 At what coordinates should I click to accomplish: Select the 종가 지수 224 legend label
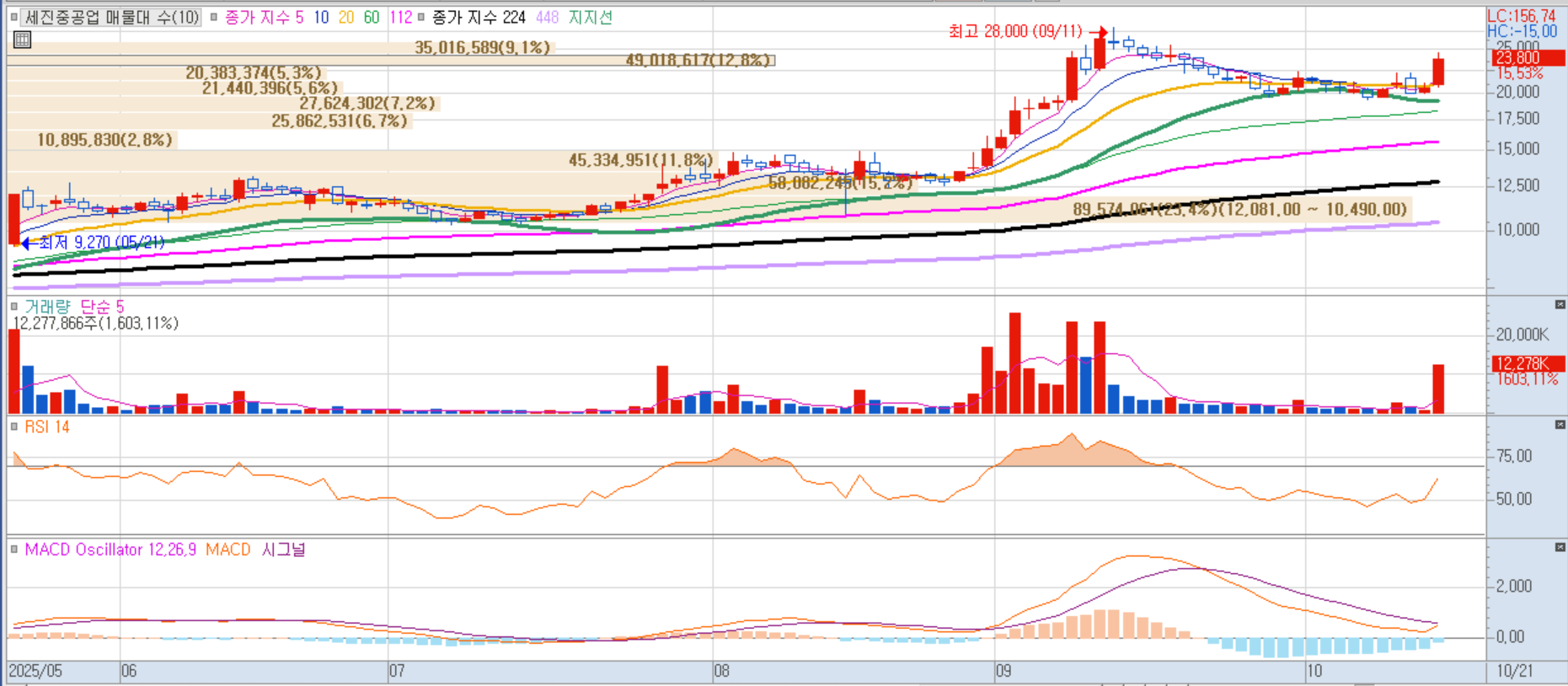[x=479, y=17]
